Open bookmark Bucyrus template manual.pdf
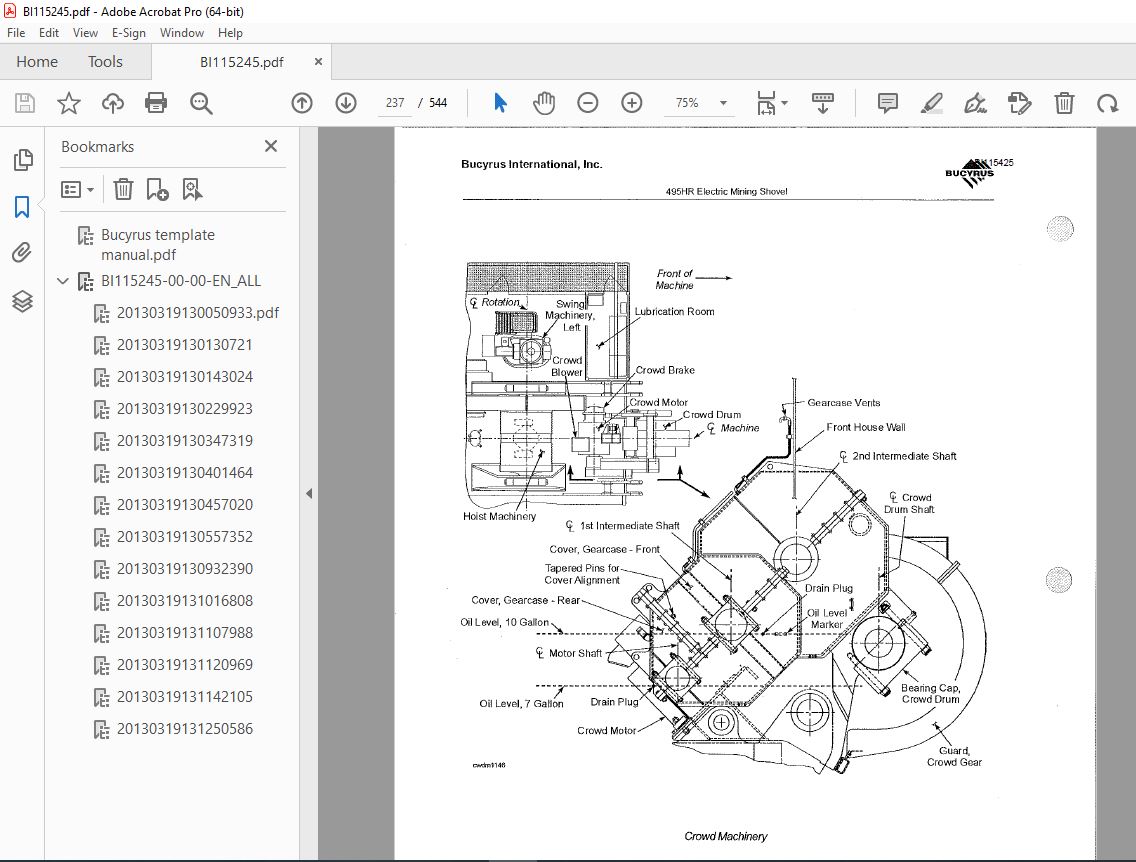Screen dimensions: 1136x862 click(158, 245)
